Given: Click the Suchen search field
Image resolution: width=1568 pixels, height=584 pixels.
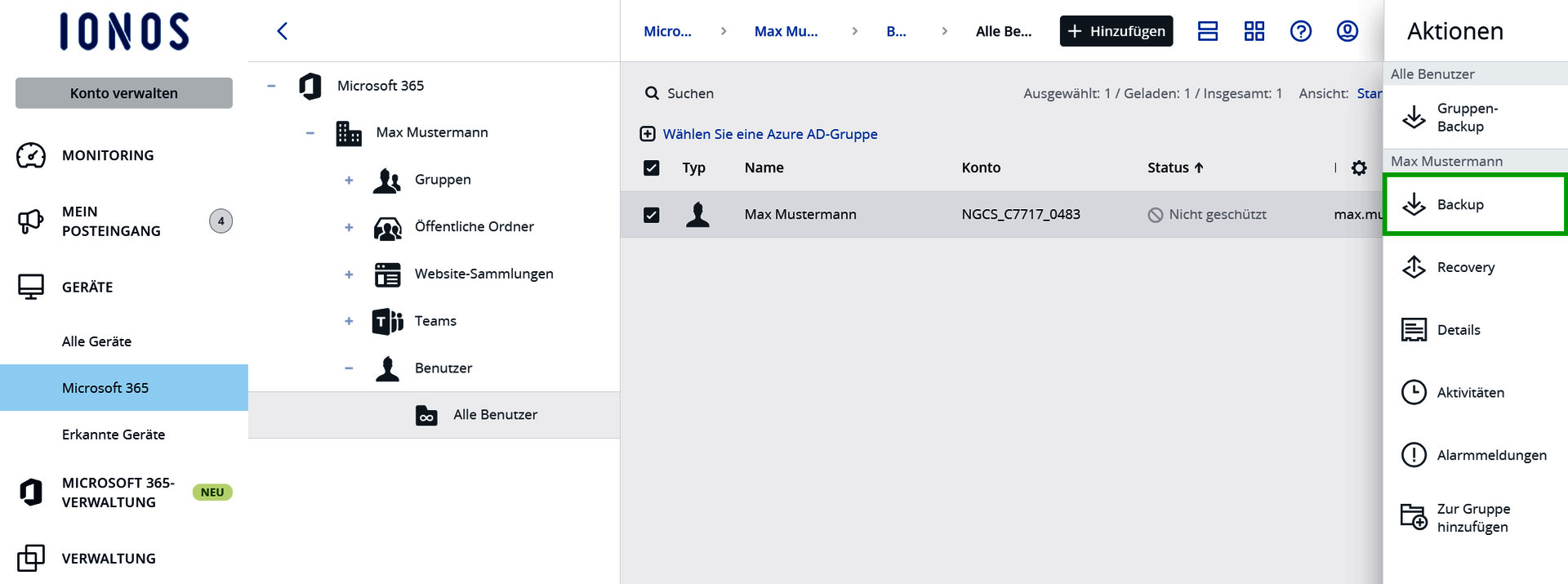Looking at the screenshot, I should (x=690, y=93).
